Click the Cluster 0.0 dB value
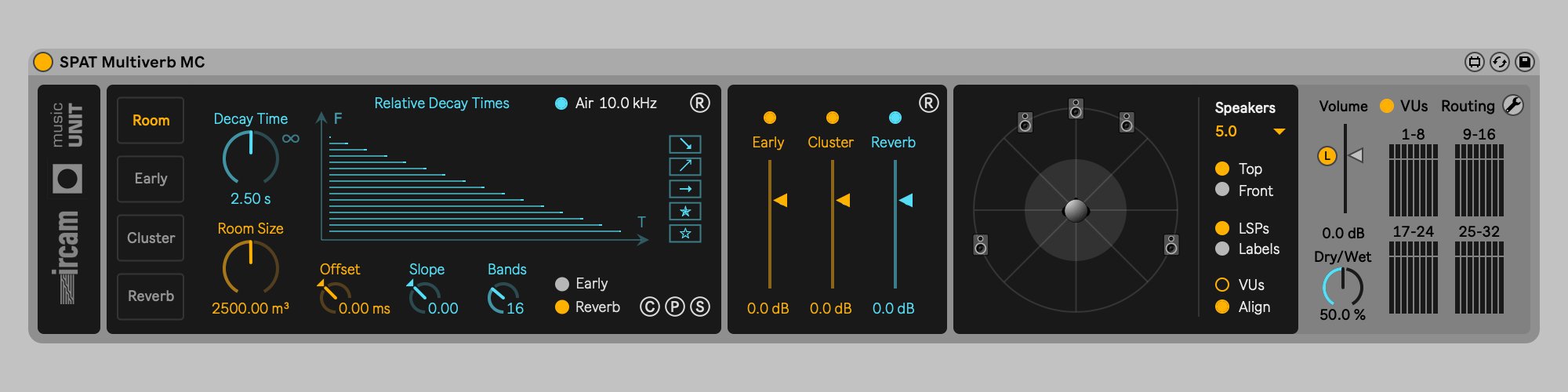Image resolution: width=1568 pixels, height=392 pixels. [x=831, y=308]
